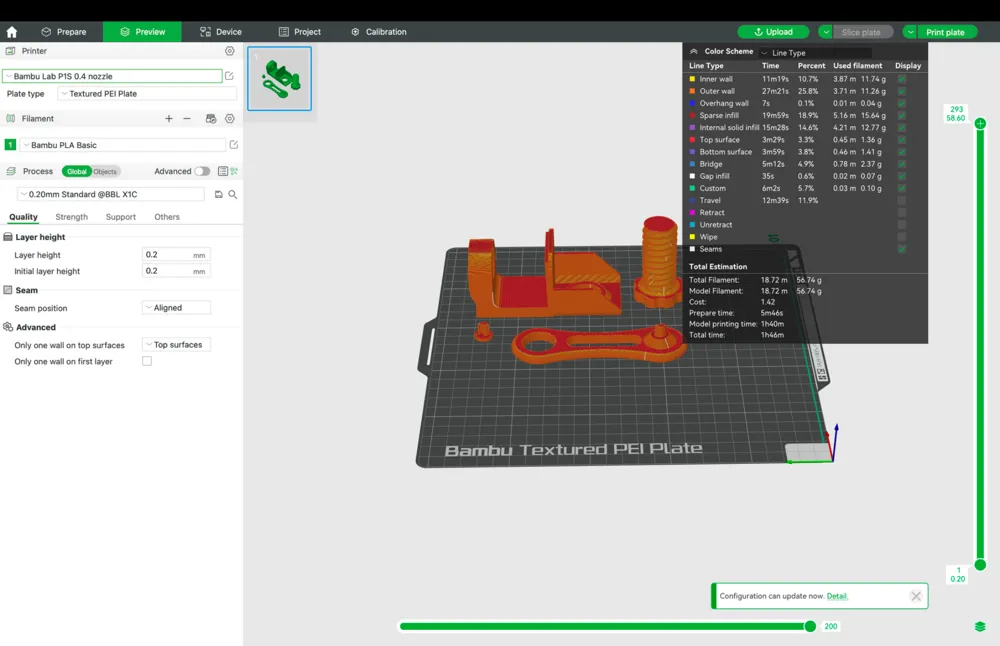The image size is (1000, 646).
Task: Open the Bambu PLA Basic filament dropdown
Action: [x=123, y=145]
